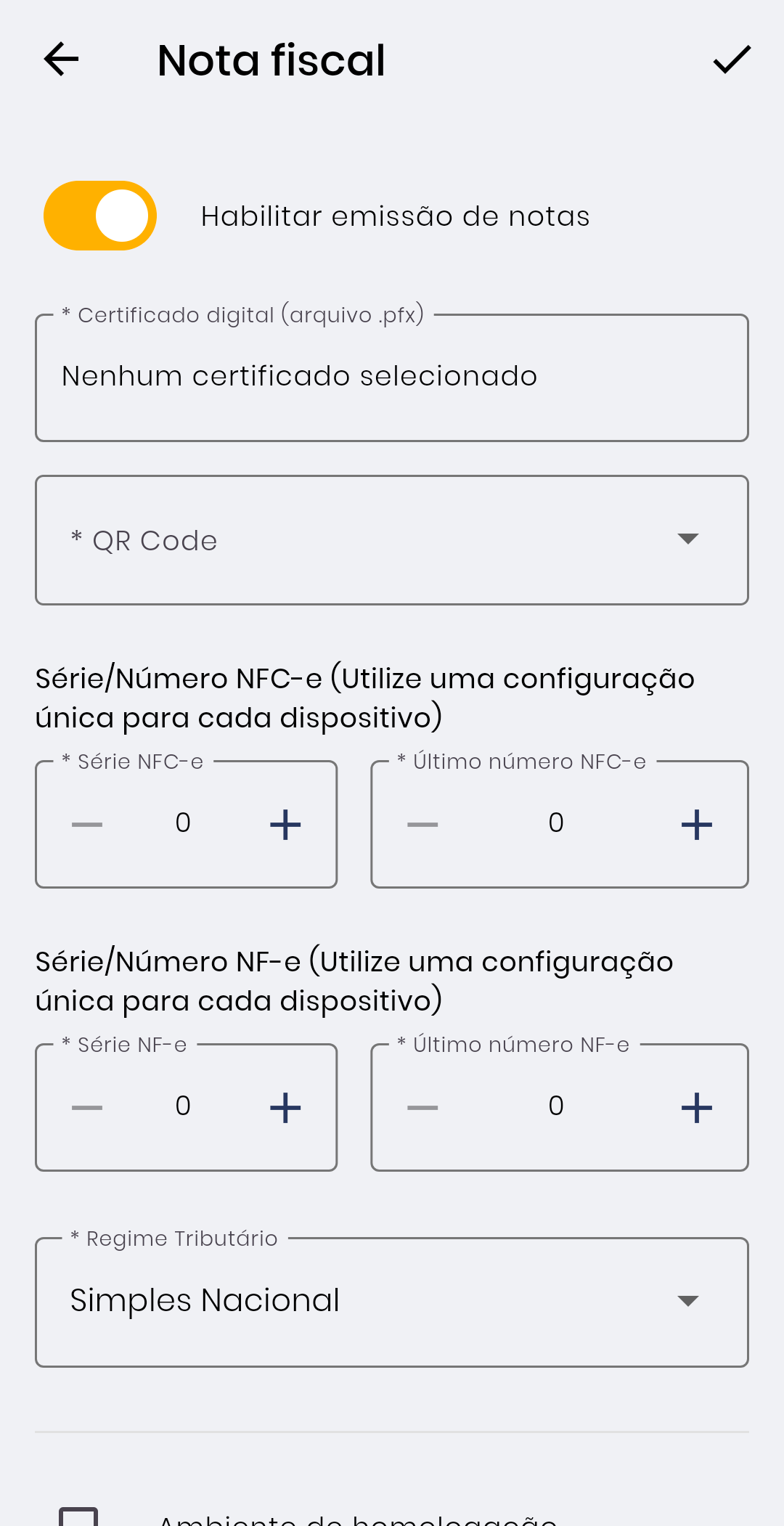784x1526 pixels.
Task: Increase Série NF-e with plus icon
Action: click(x=285, y=1108)
